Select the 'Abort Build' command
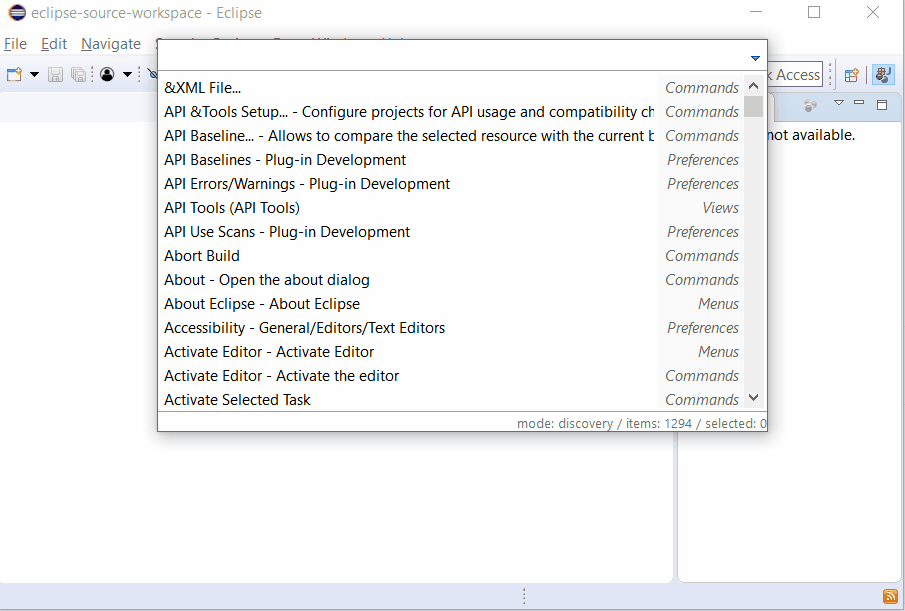Viewport: 905px width, 611px height. pyautogui.click(x=452, y=256)
